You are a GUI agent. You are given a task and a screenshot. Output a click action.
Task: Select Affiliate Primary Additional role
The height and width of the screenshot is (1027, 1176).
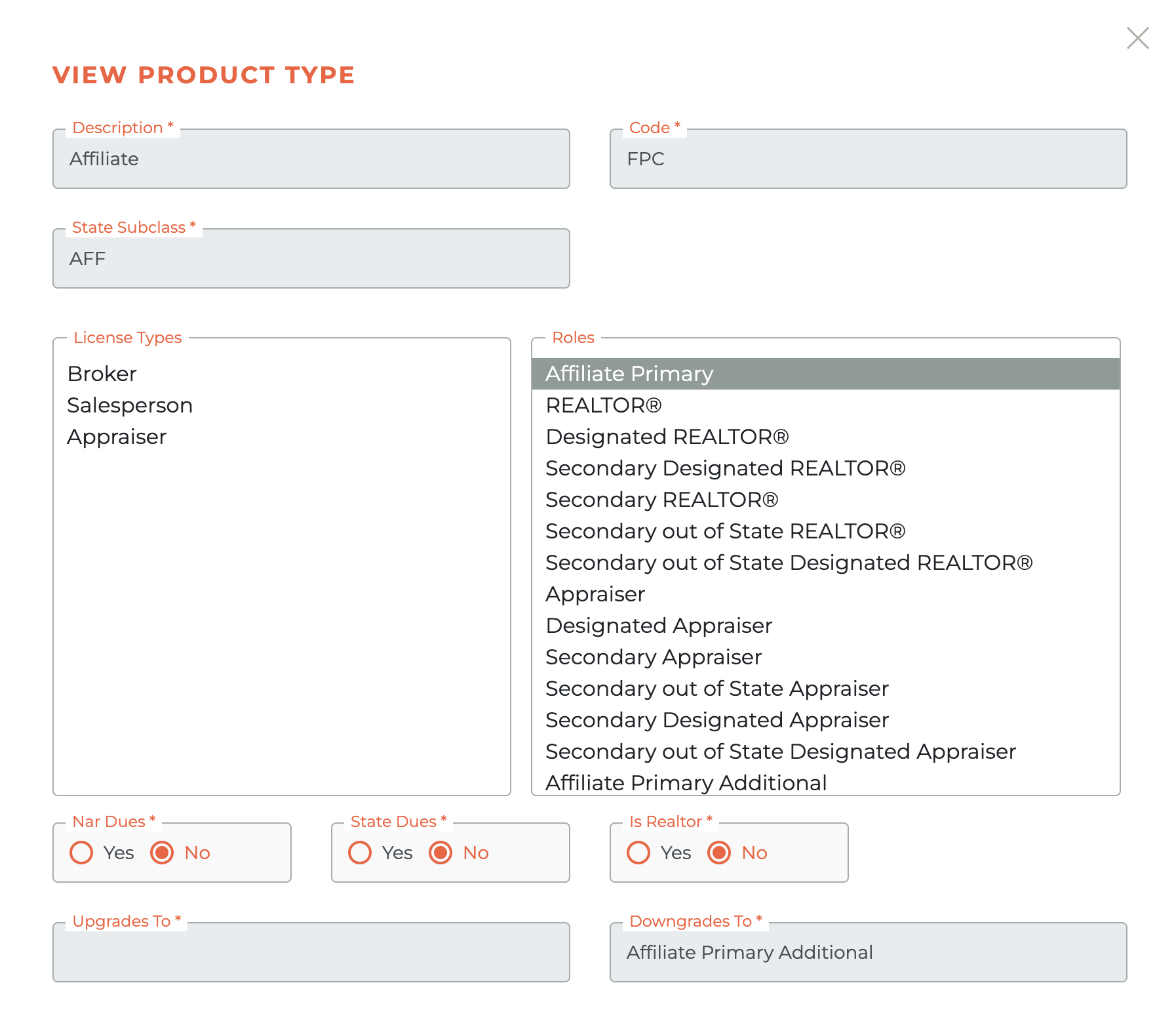[686, 782]
